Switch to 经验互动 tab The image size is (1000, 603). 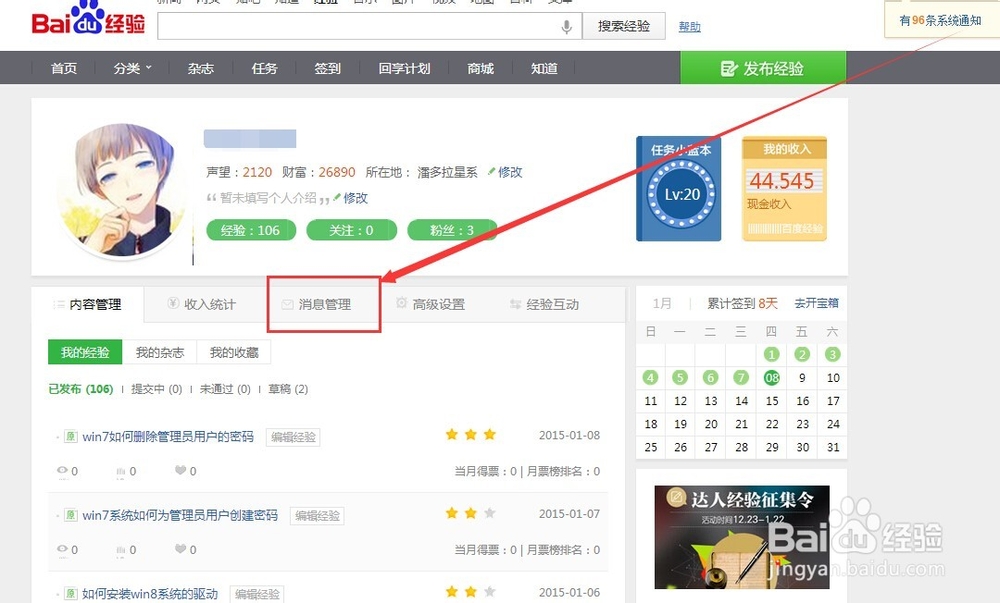[545, 304]
